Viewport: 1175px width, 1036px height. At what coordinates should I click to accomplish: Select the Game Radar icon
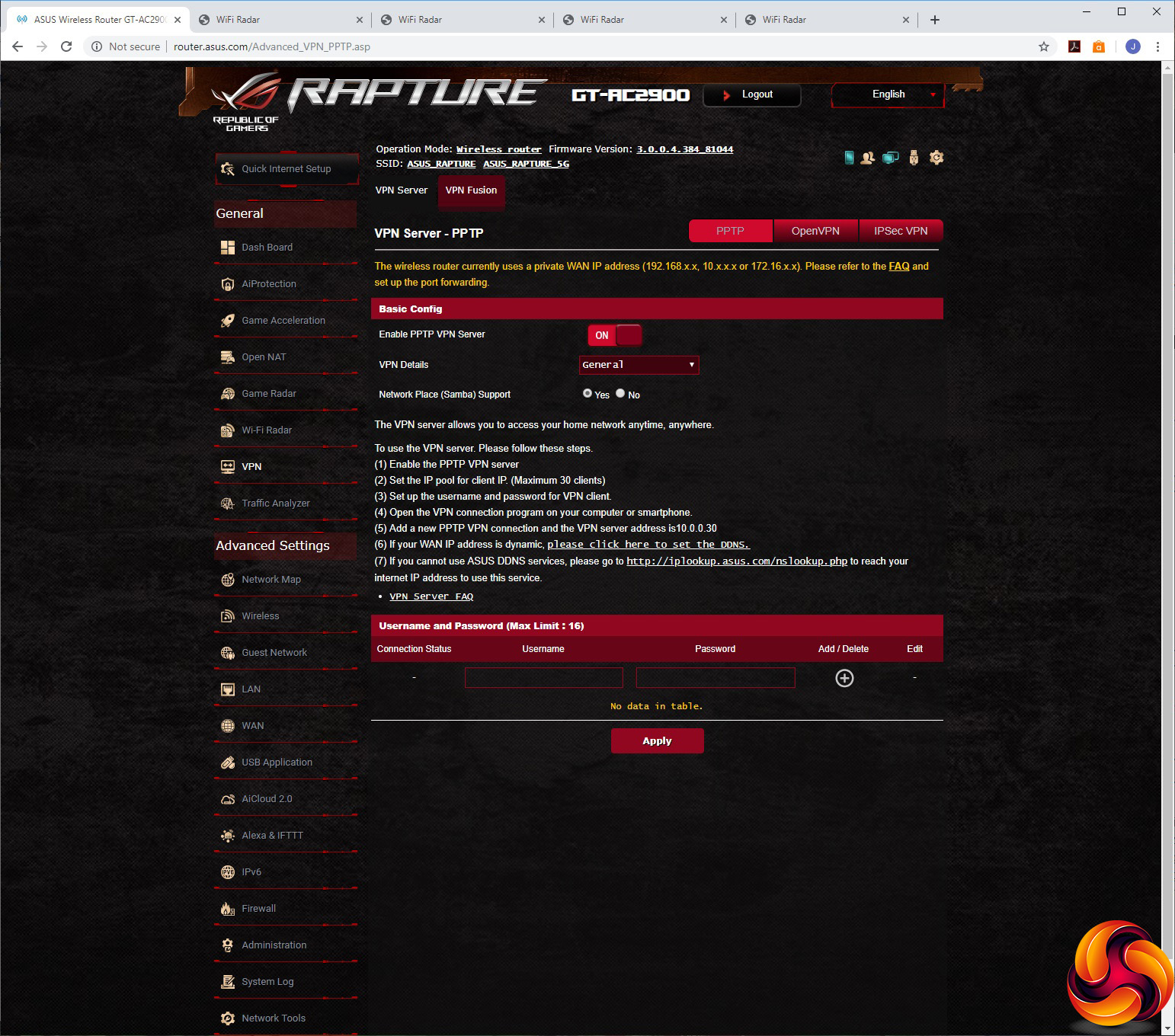coord(227,394)
